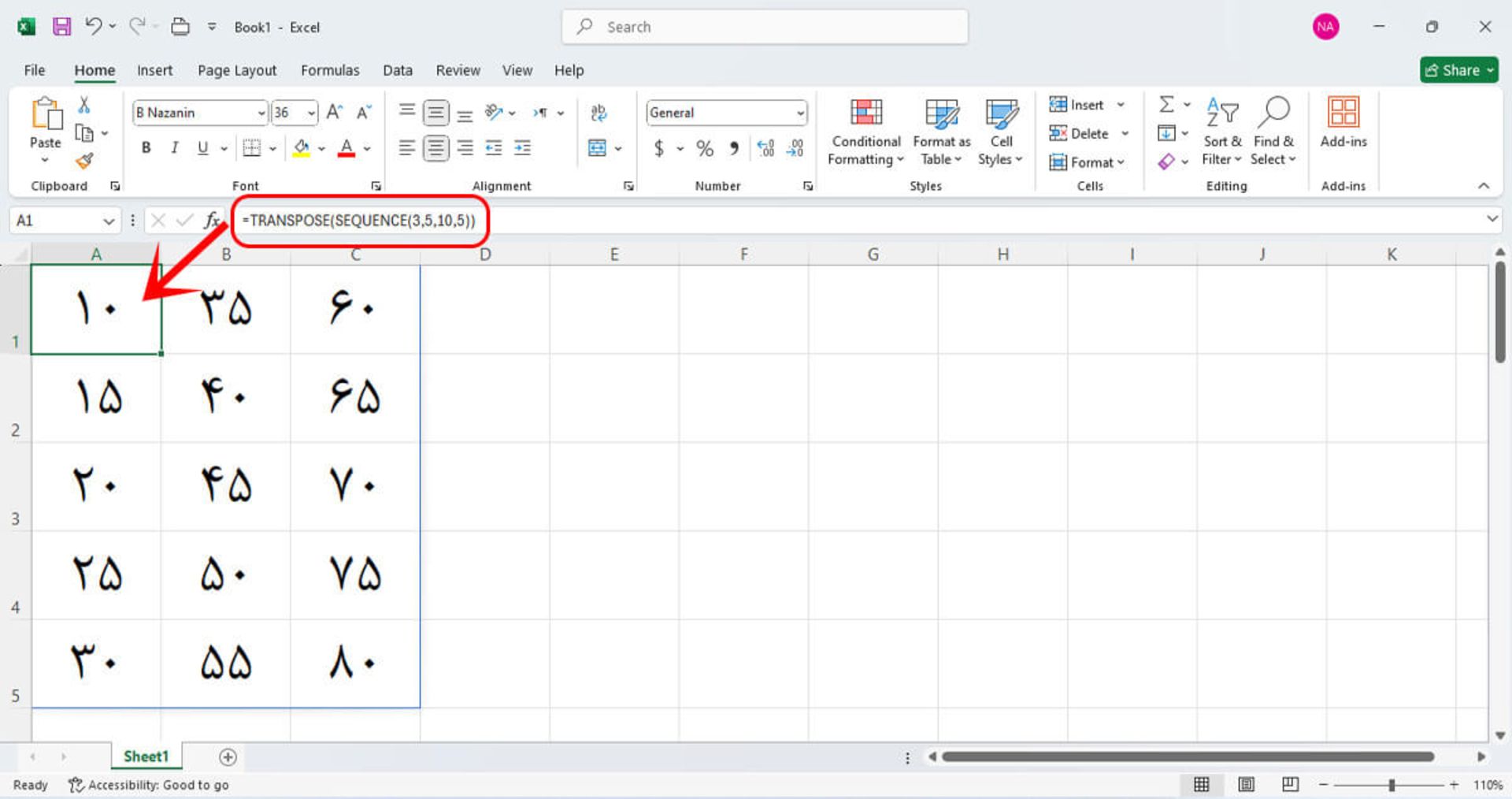Open the Formulas ribbon tab
This screenshot has height=799, width=1512.
point(330,70)
